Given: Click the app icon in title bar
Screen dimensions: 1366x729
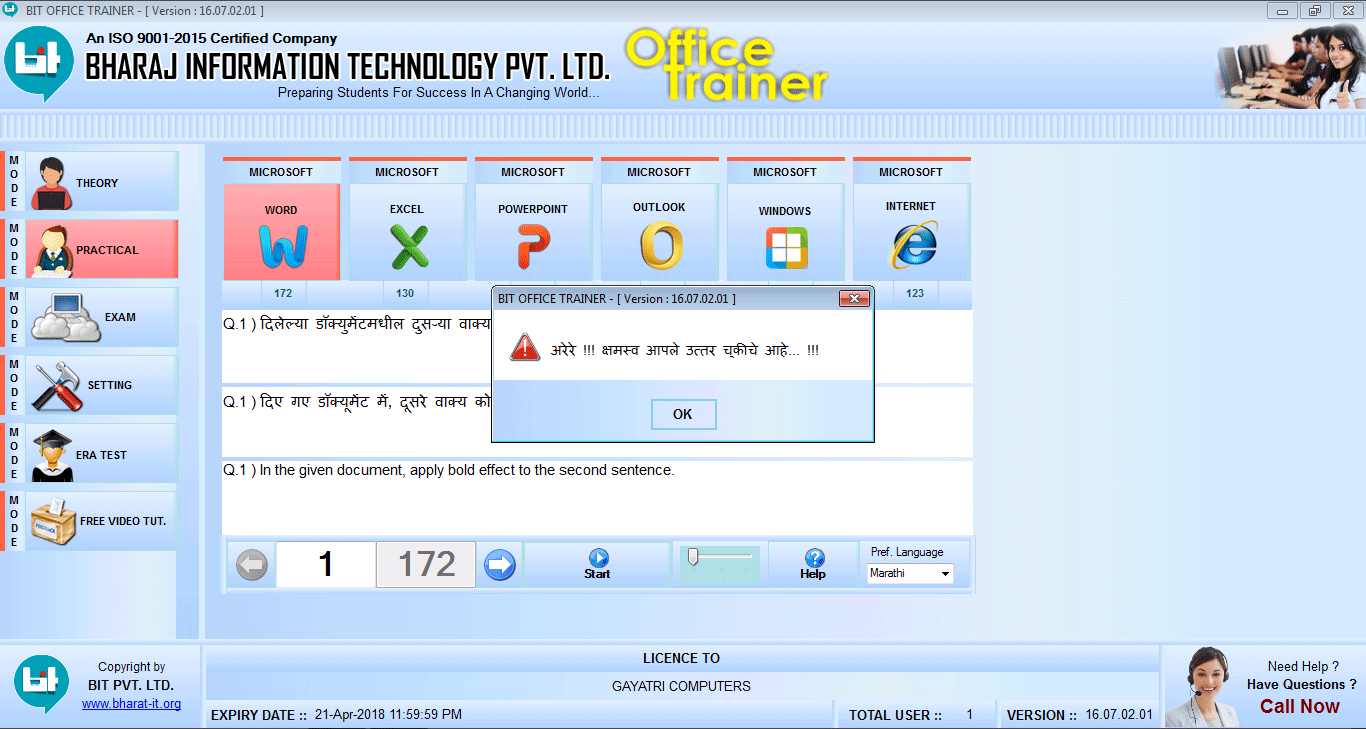Looking at the screenshot, I should click(10, 10).
